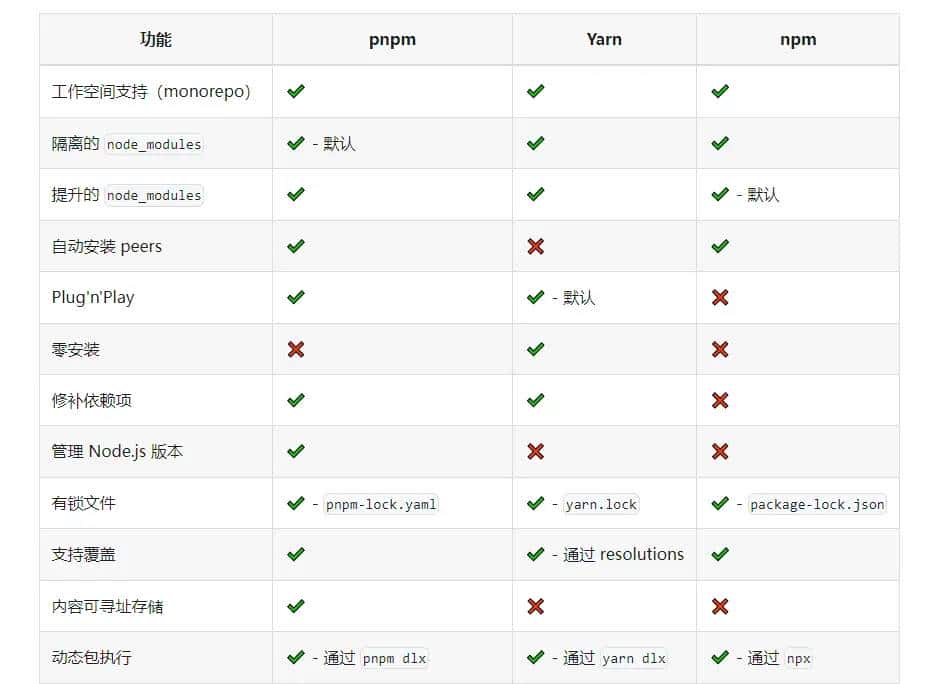The image size is (937, 684).
Task: Click the npm column header
Action: pyautogui.click(x=798, y=40)
